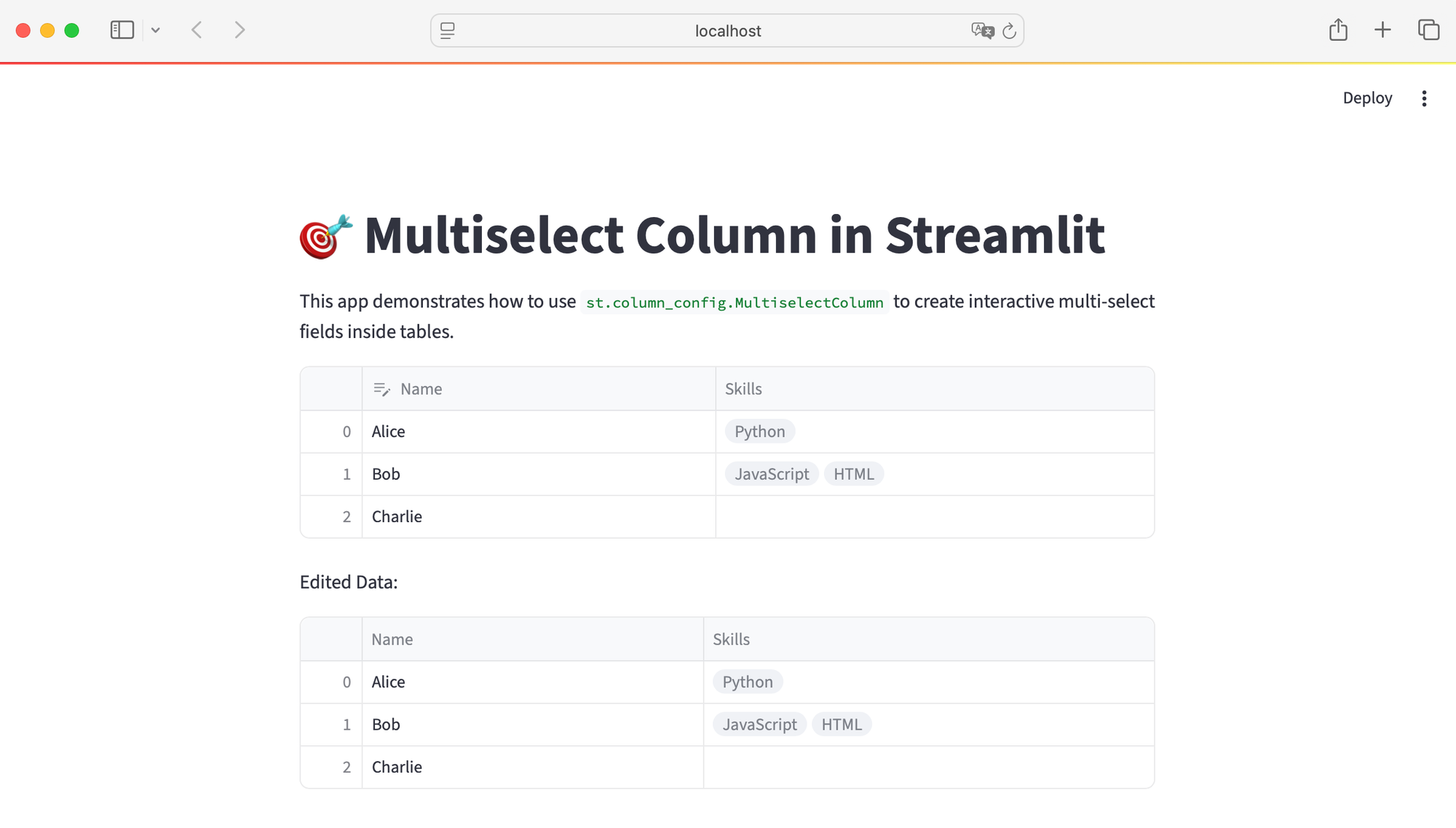Click the translate icon in address bar

(x=982, y=31)
